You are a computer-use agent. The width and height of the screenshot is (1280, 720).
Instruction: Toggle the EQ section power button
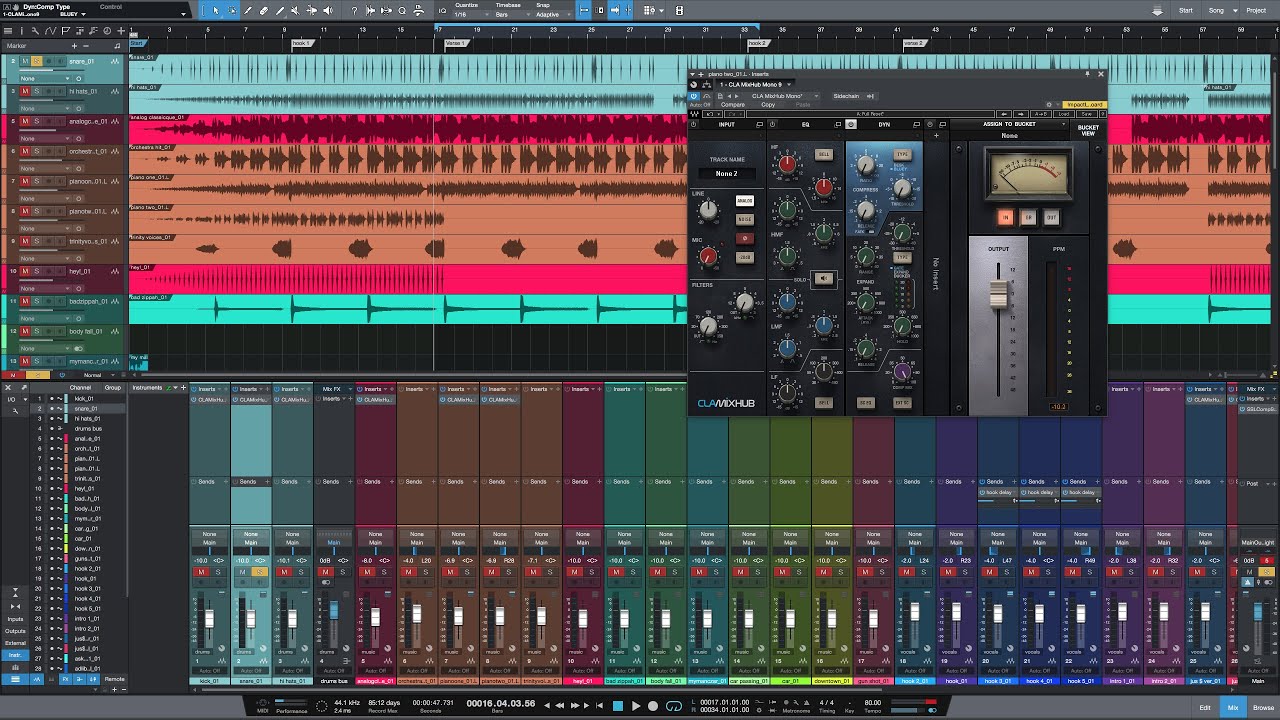(x=773, y=124)
